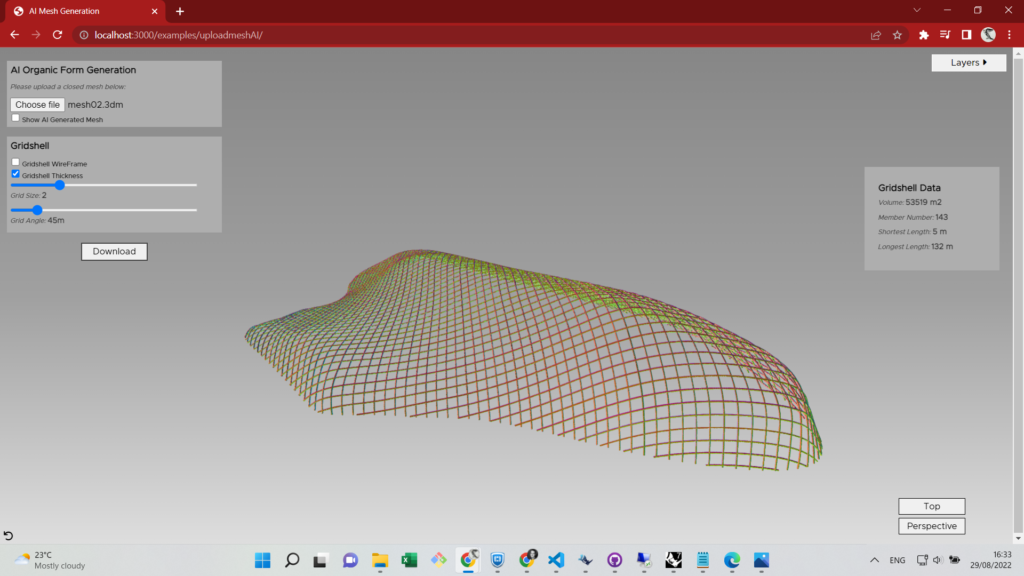Open the browser side panel icon

[966, 35]
